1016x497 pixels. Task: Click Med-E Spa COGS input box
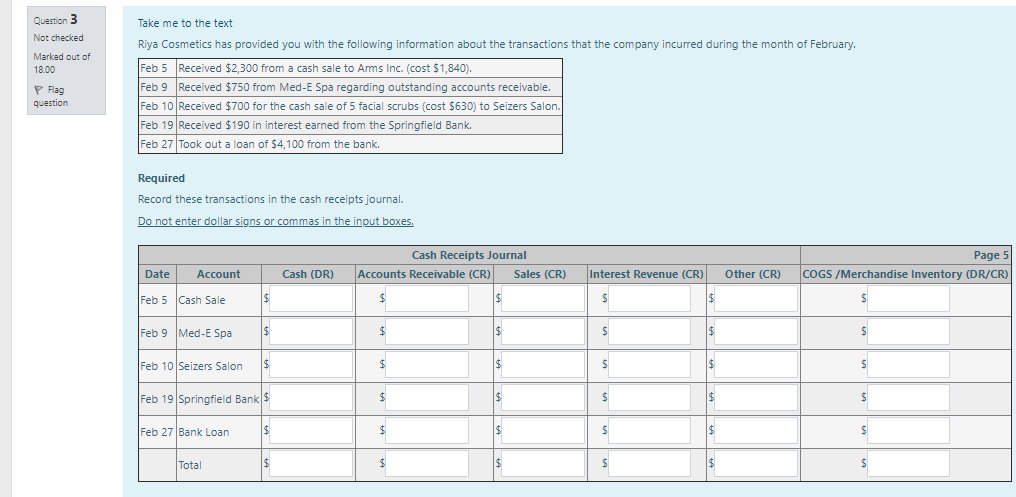(x=908, y=332)
